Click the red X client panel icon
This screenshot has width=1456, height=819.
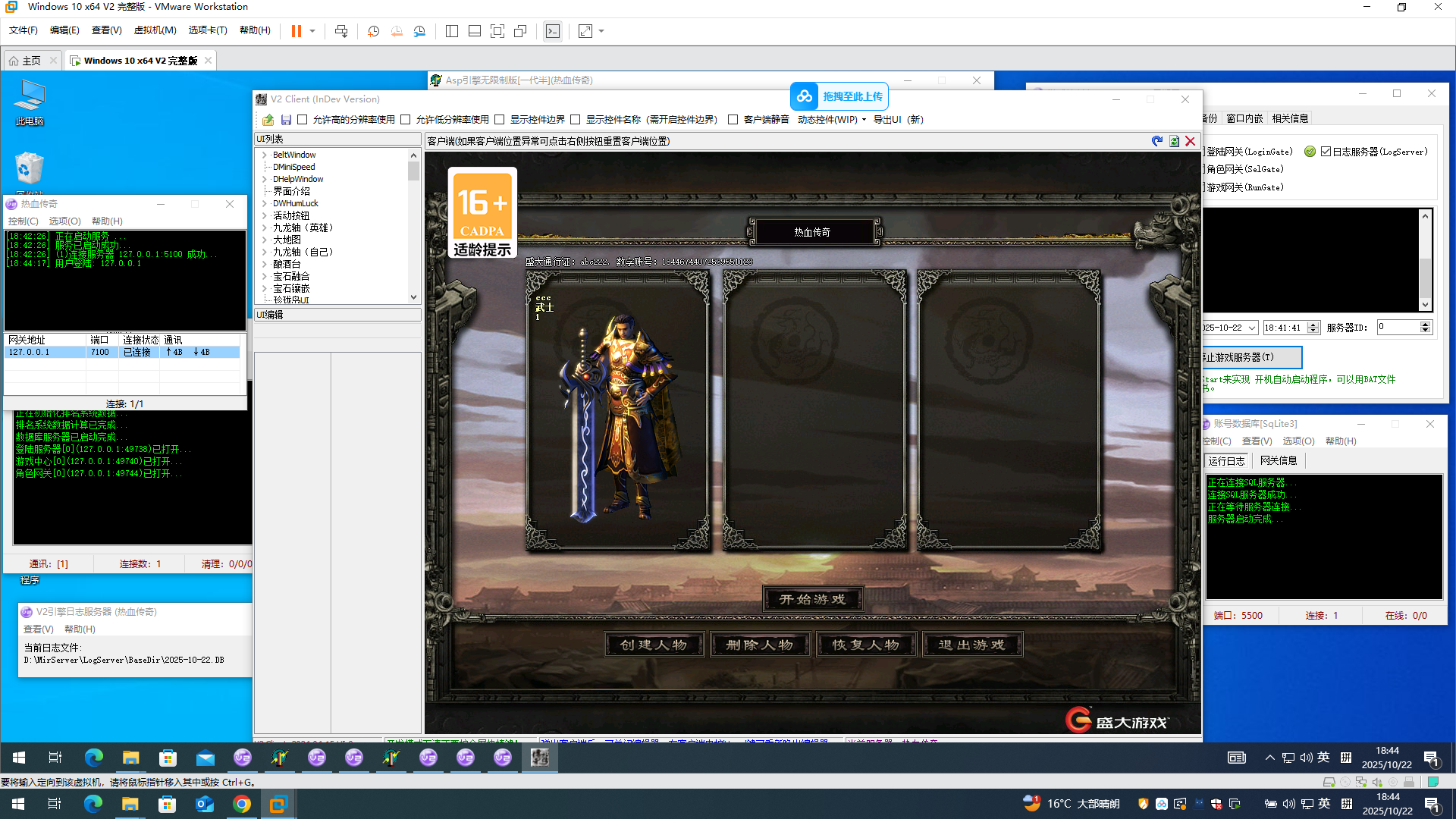1191,141
